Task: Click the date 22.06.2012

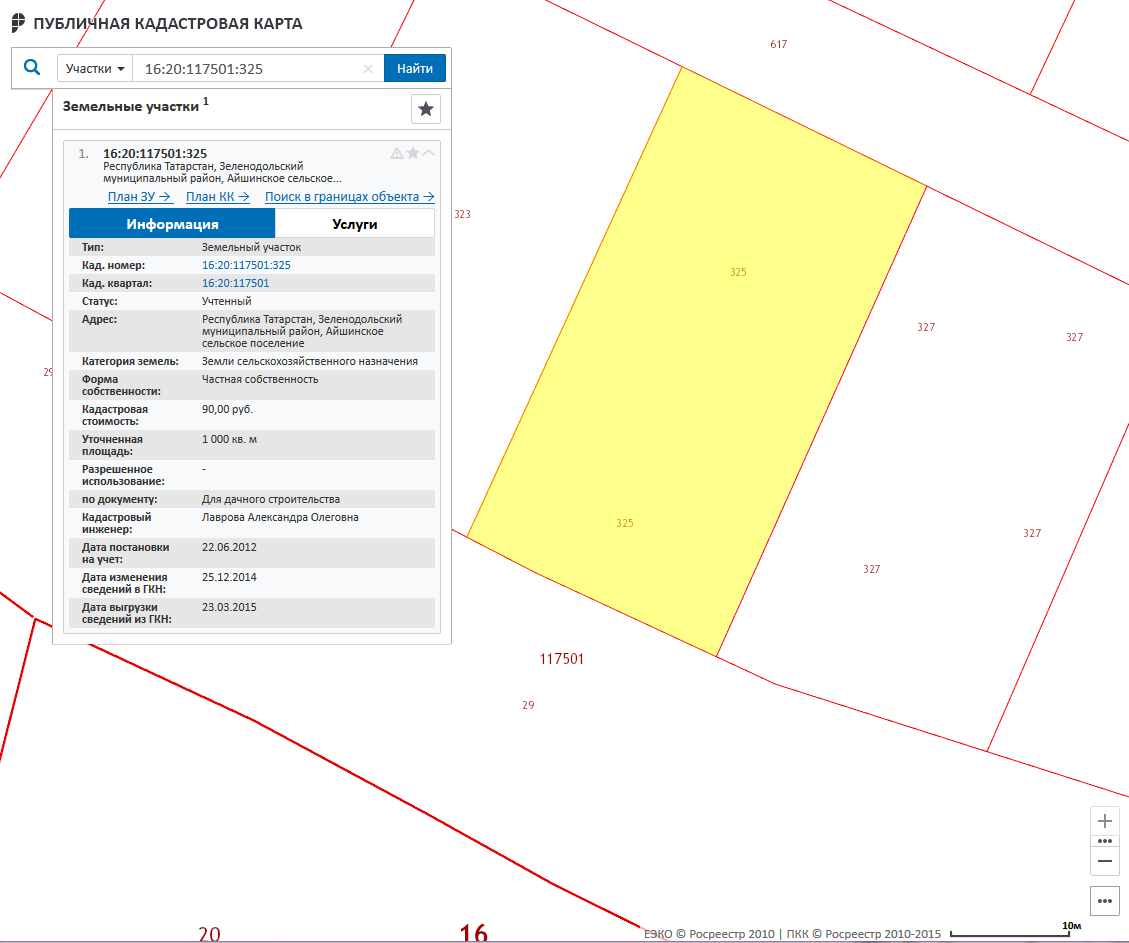Action: click(x=229, y=547)
